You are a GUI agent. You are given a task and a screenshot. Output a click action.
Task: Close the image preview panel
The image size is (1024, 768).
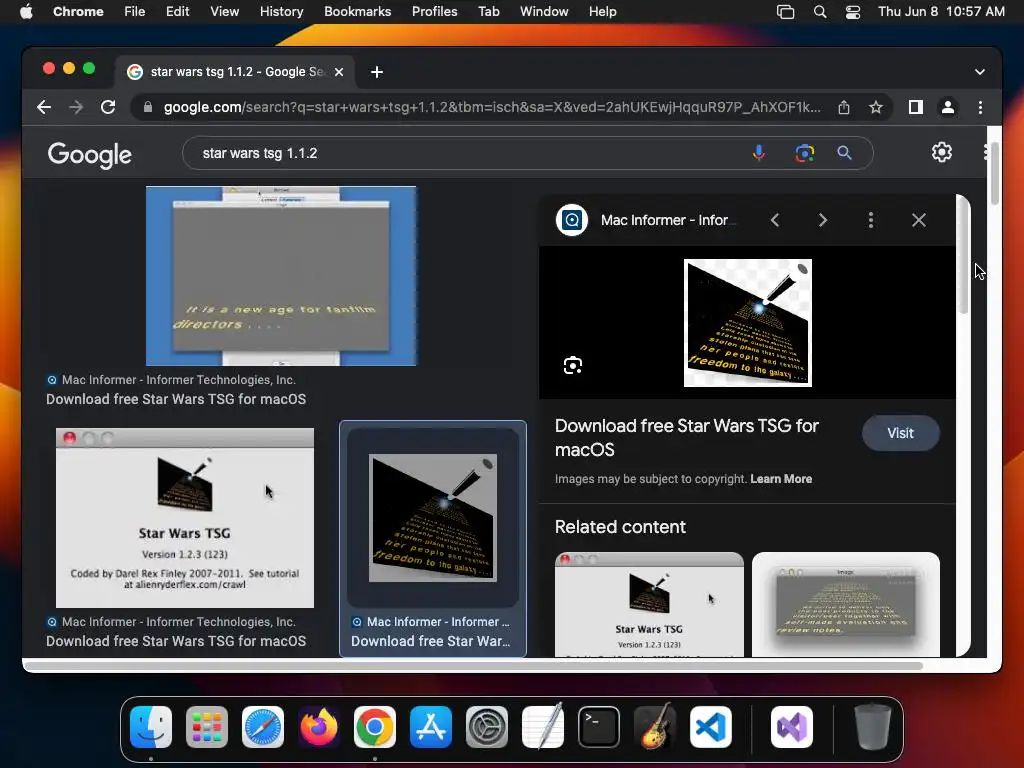[x=919, y=220]
